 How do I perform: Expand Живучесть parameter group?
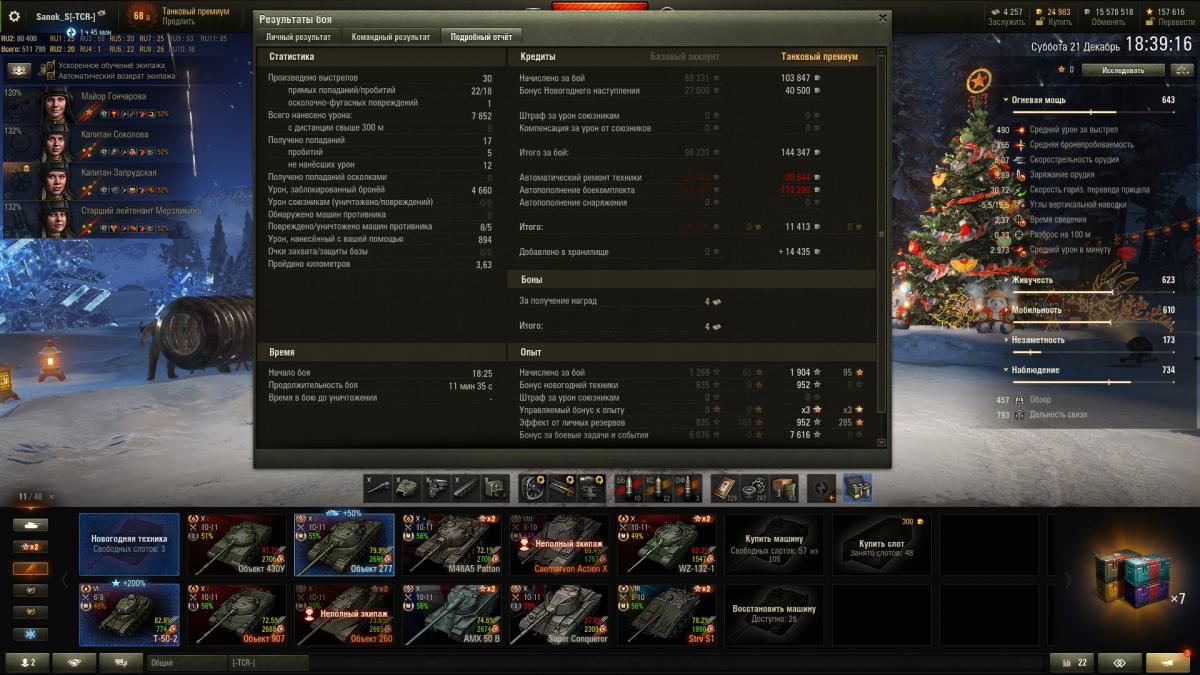pos(1005,280)
